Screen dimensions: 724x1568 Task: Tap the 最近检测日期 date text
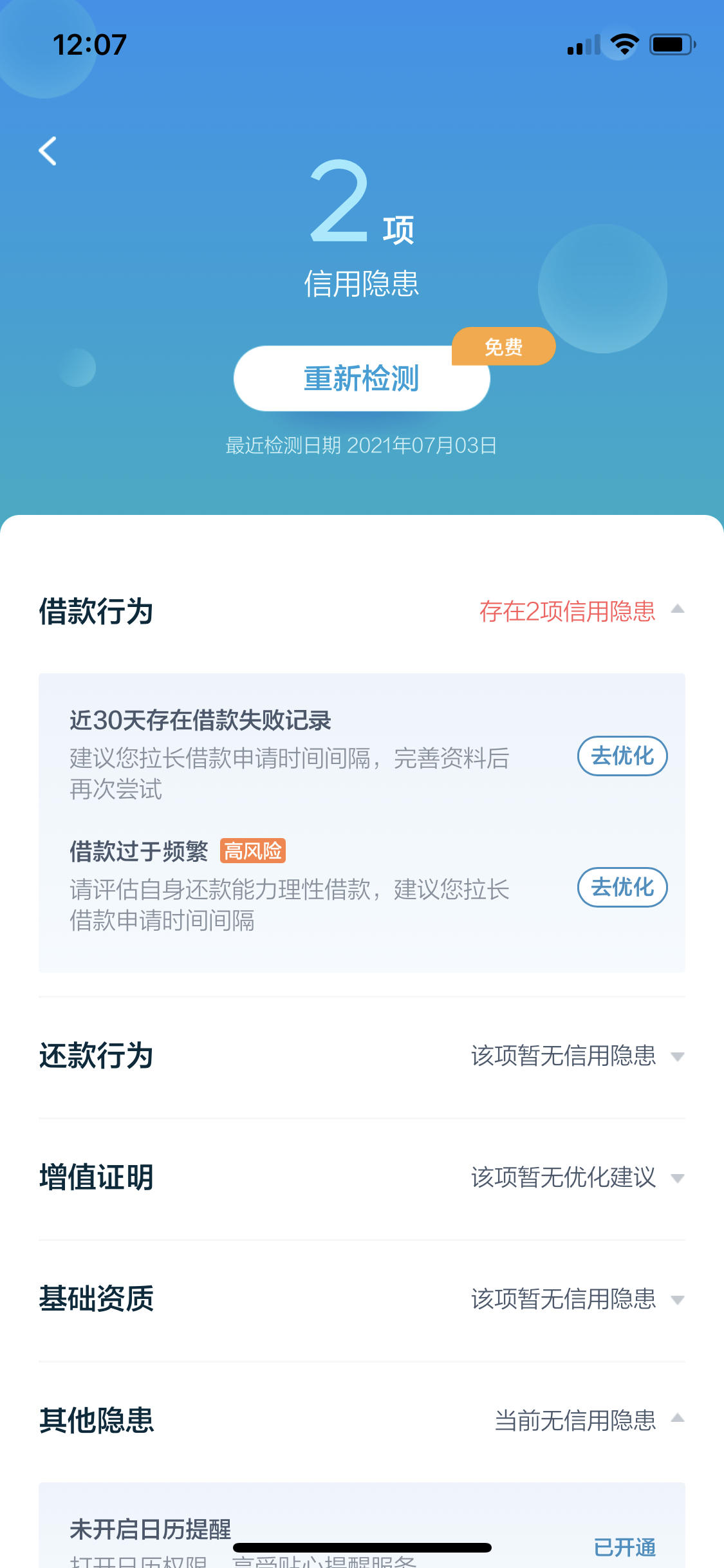(x=361, y=445)
